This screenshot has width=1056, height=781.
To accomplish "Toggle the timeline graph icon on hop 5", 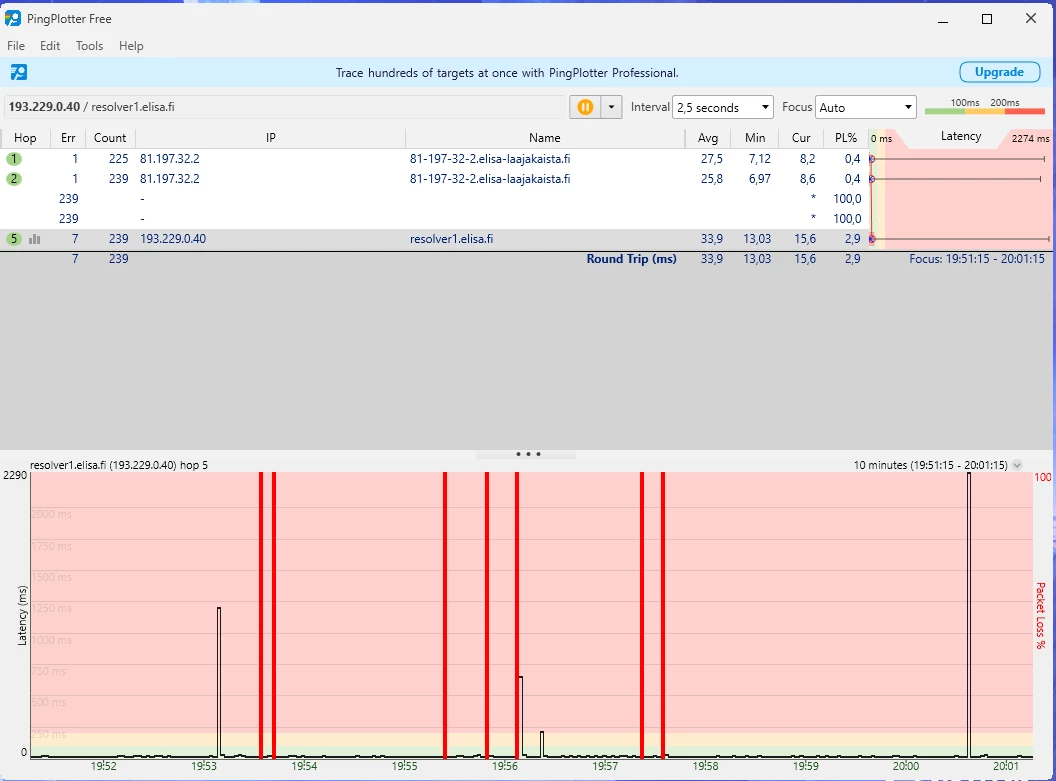I will tap(35, 239).
